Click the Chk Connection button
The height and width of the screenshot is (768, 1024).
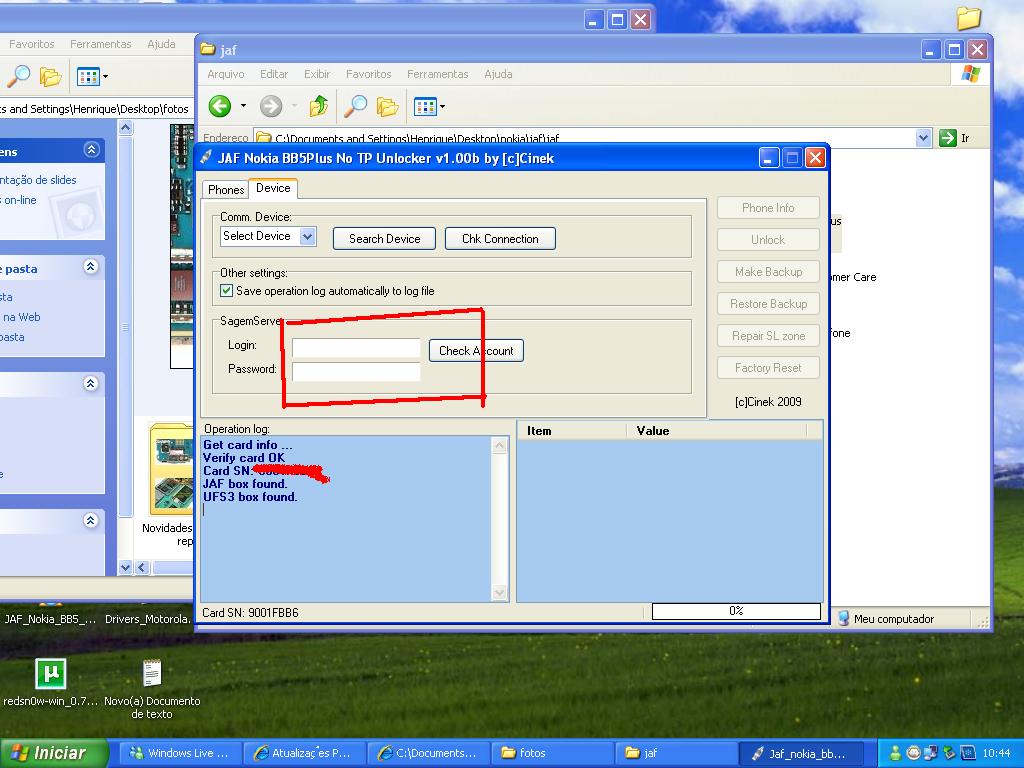coord(500,238)
